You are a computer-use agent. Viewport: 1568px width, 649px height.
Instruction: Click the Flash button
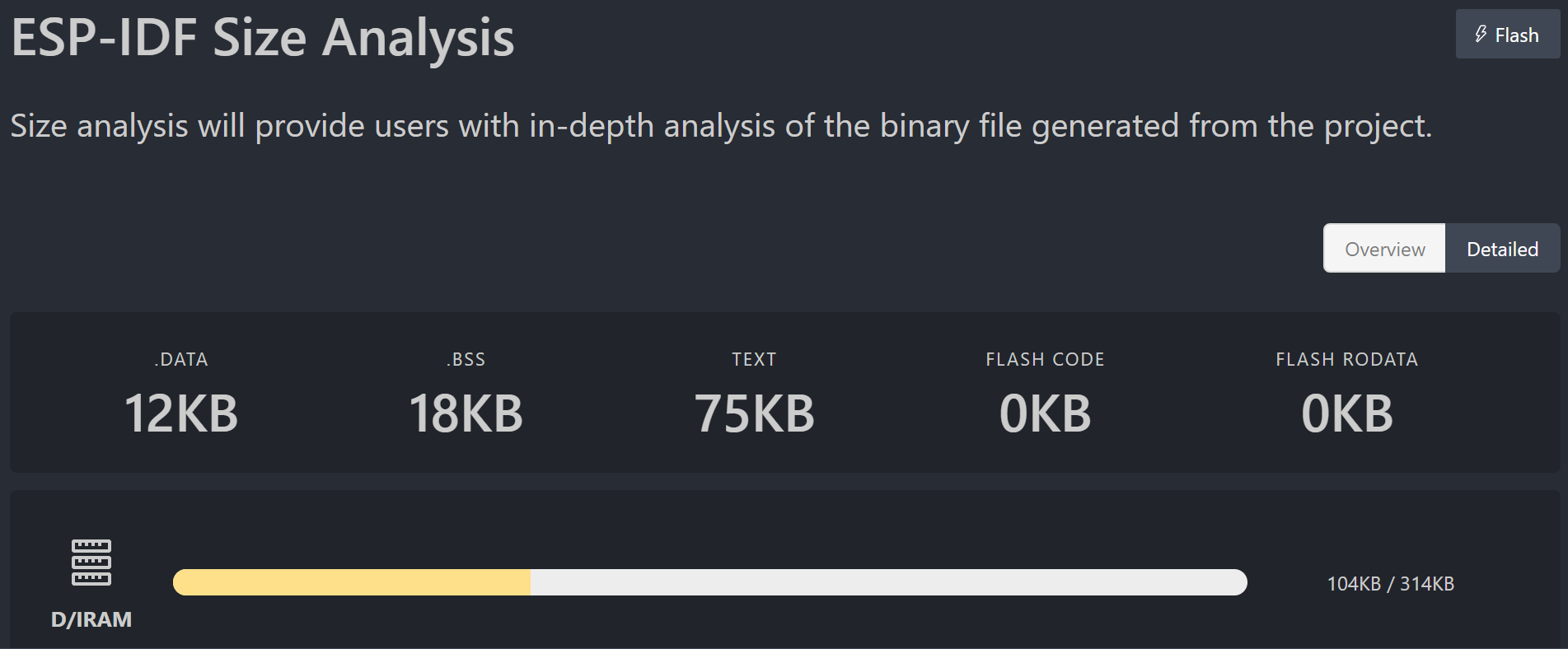[x=1507, y=35]
